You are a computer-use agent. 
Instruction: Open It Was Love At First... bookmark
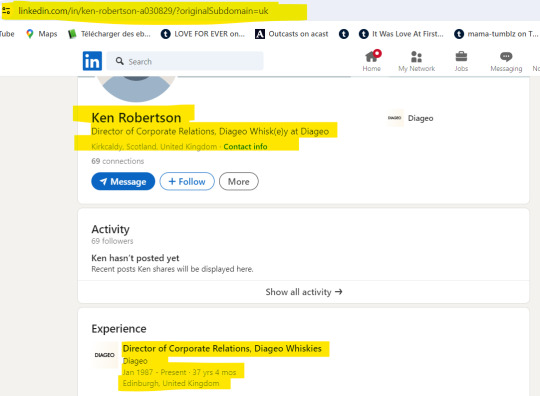(401, 34)
